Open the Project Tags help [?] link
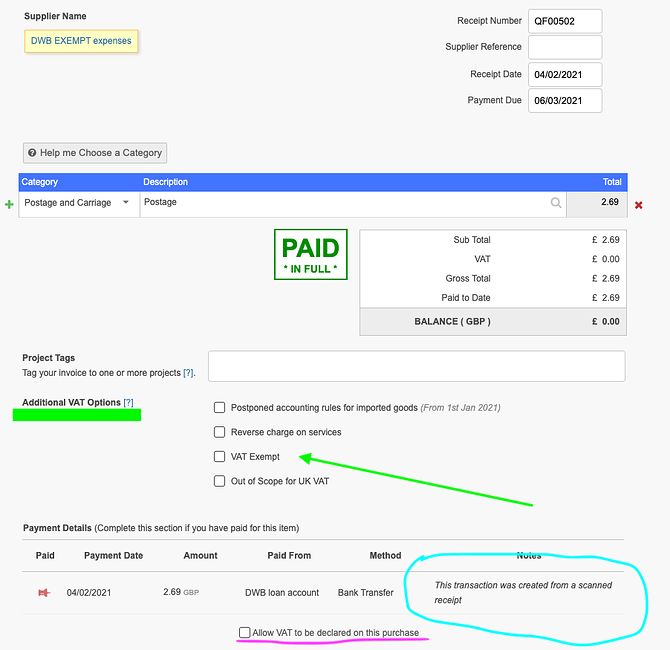The width and height of the screenshot is (670, 650). (x=188, y=373)
